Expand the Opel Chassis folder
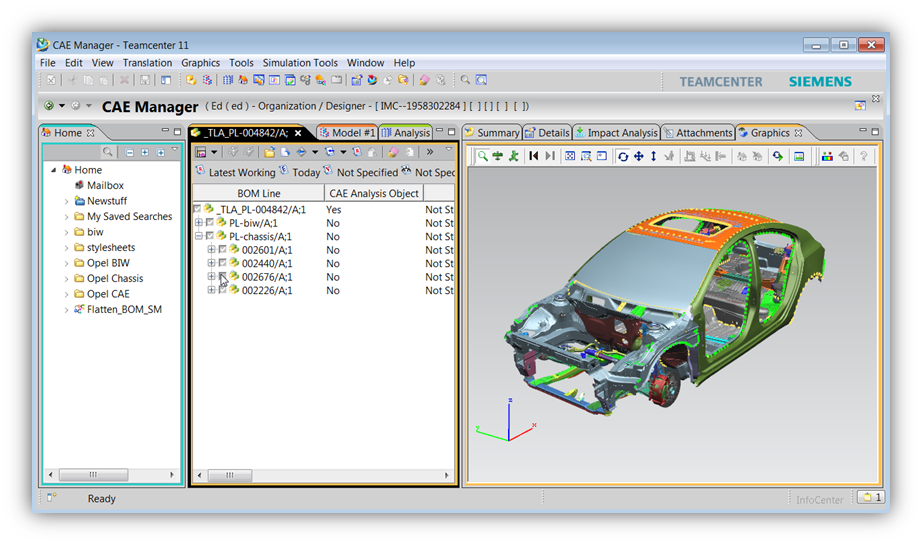 click(66, 279)
